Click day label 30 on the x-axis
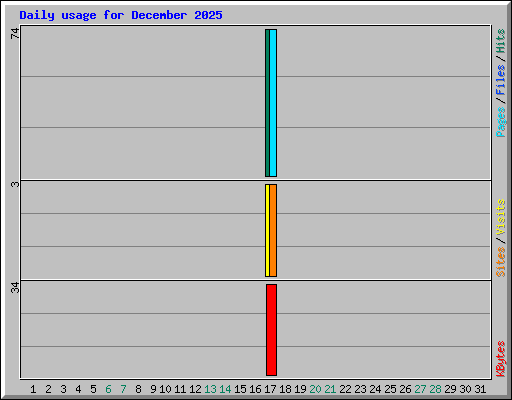Screen dimensions: 512x400 [465, 389]
